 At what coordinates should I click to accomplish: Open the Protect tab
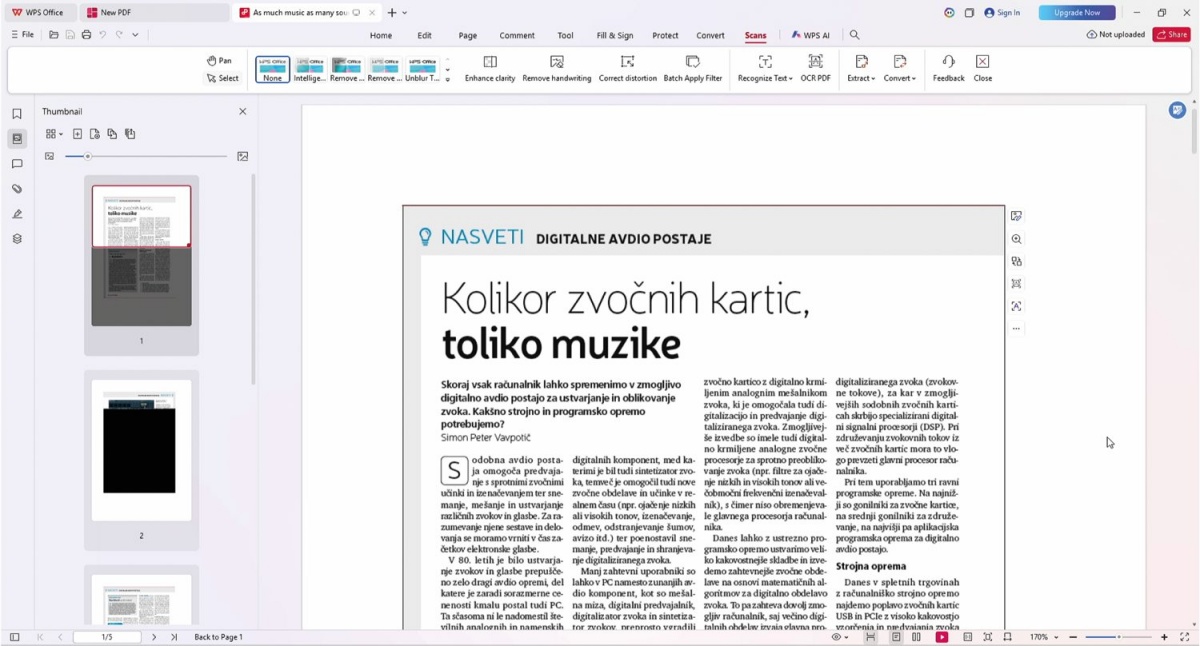pyautogui.click(x=665, y=35)
